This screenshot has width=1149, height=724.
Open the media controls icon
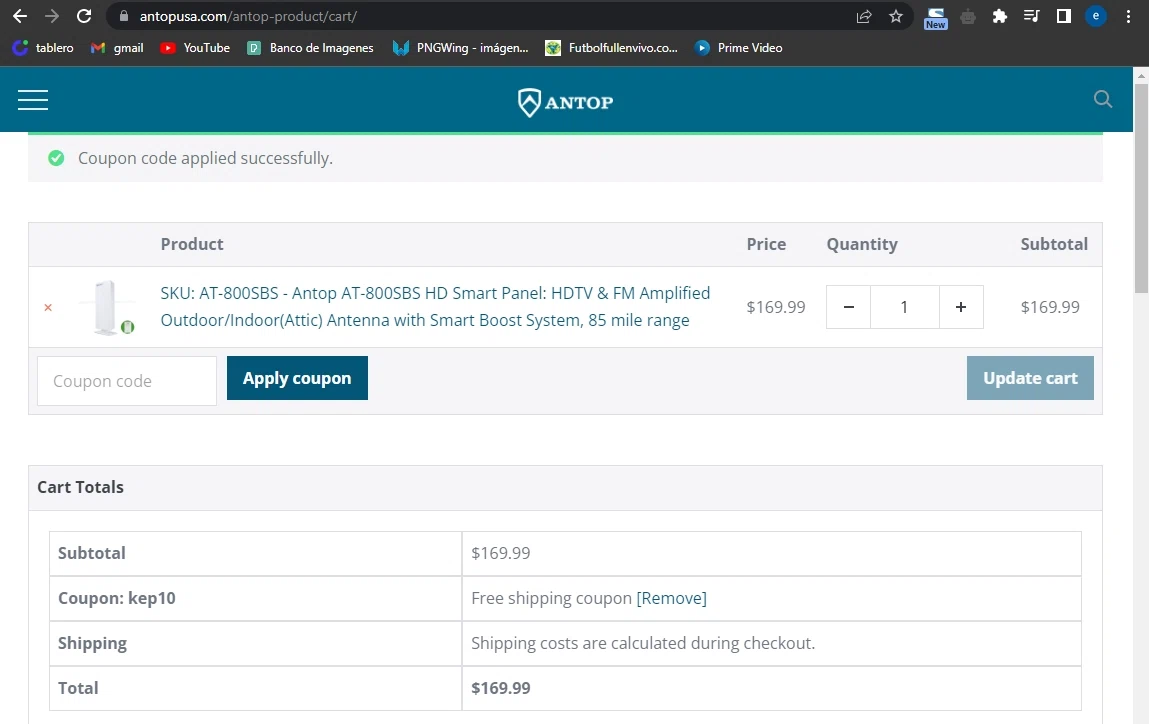click(1032, 16)
